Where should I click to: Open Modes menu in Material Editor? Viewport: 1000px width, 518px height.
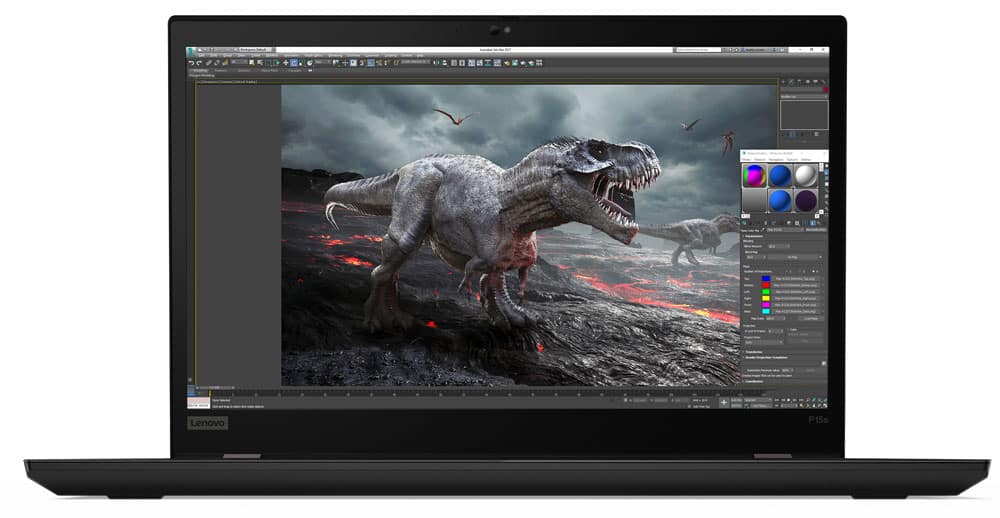point(746,159)
